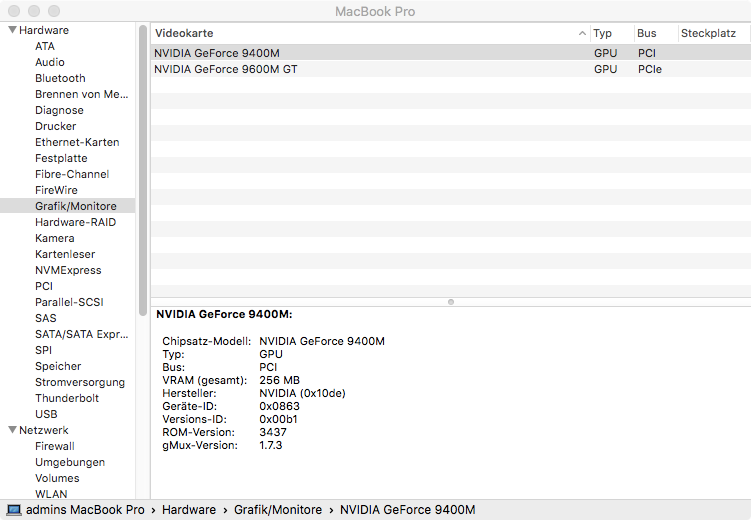751x520 pixels.
Task: Select NVMExpress in the sidebar
Action: 68,270
